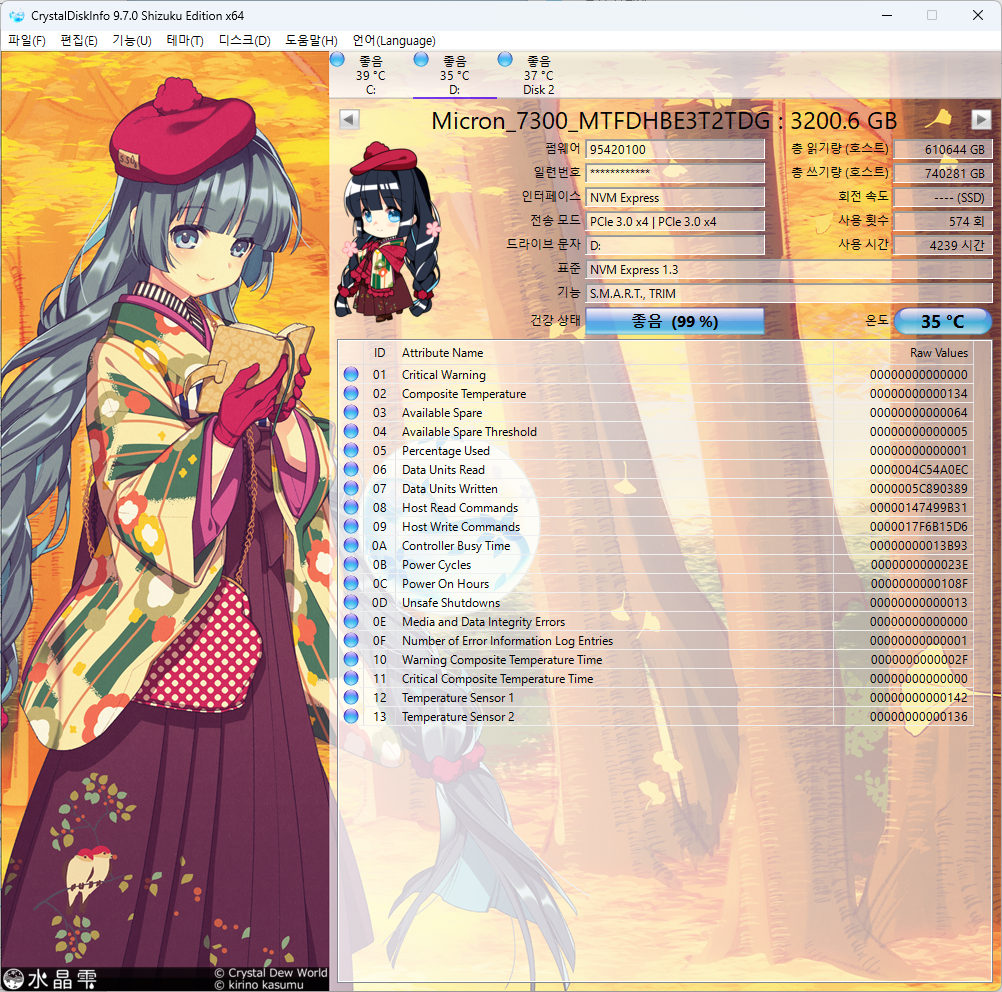Open the 테마(T) menu
Viewport: 1002px width, 992px height.
(185, 41)
